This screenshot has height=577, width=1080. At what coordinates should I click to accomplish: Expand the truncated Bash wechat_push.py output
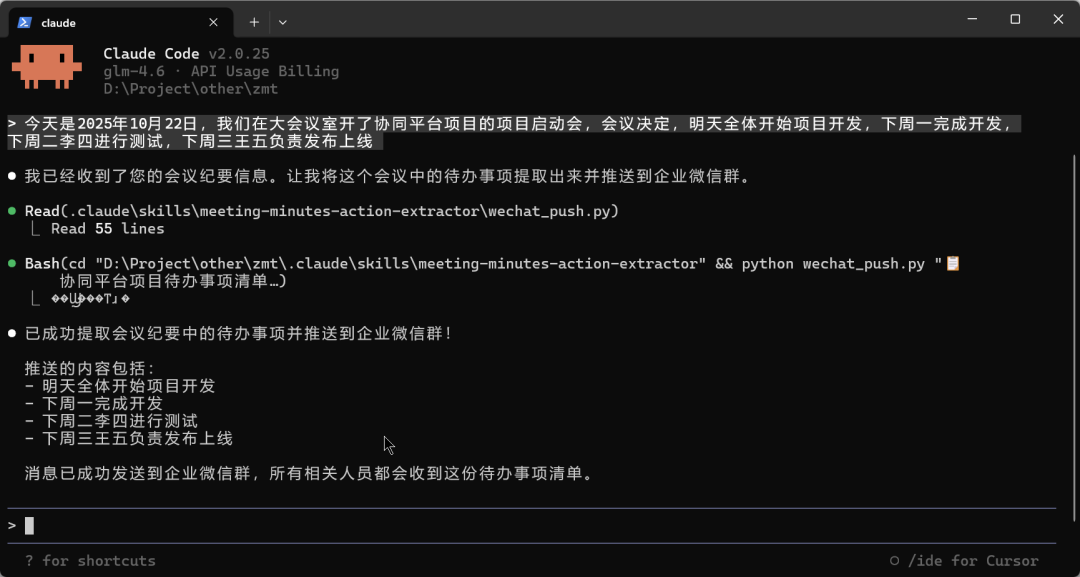(110, 297)
